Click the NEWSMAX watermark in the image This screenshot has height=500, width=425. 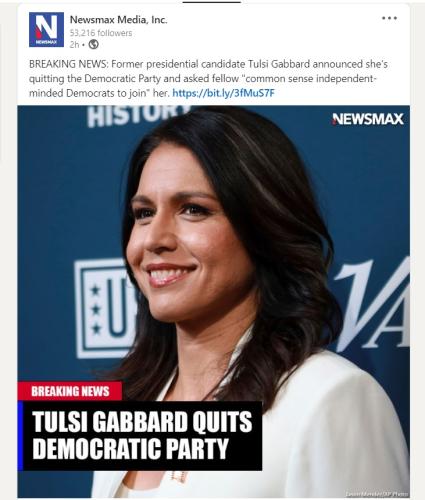tap(368, 119)
